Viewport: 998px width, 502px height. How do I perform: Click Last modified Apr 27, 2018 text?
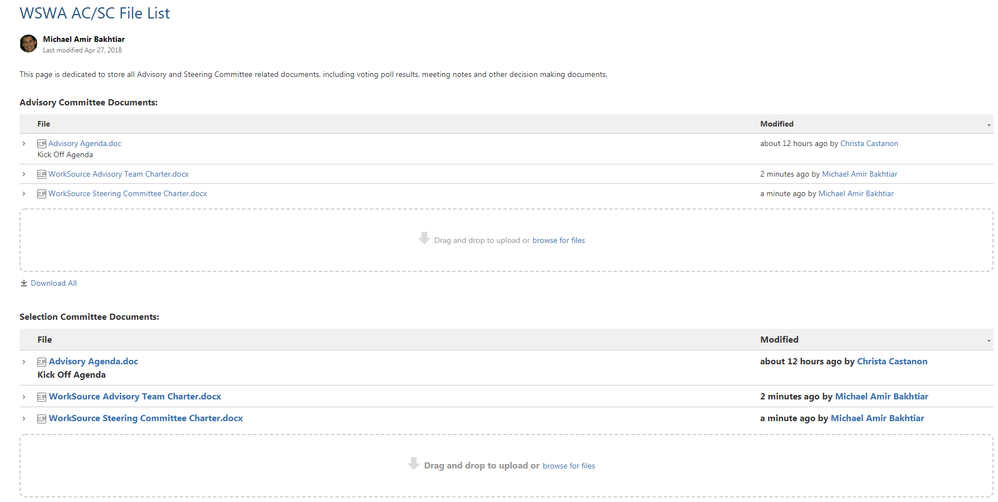pyautogui.click(x=82, y=50)
